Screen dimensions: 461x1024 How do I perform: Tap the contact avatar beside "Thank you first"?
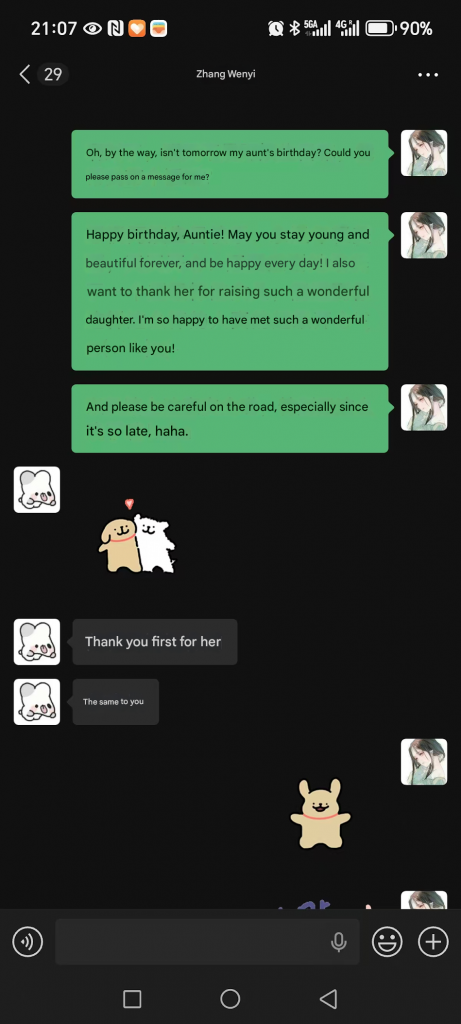click(37, 642)
